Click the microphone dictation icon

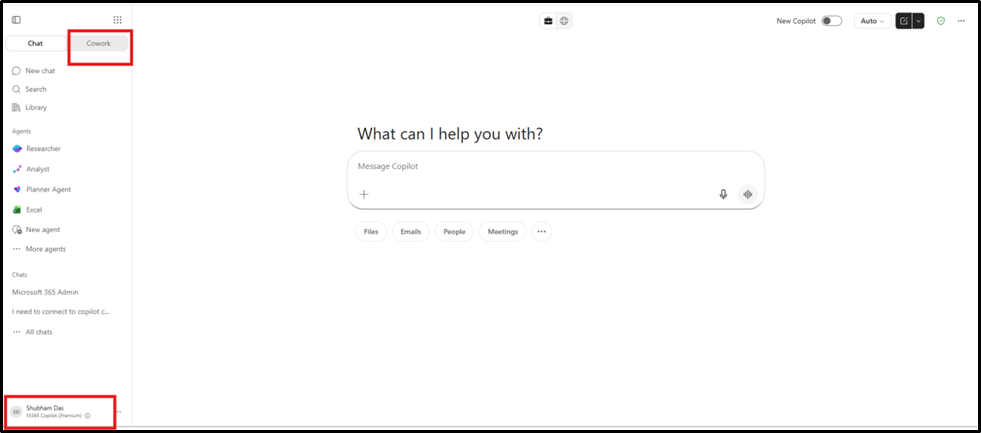[x=723, y=194]
